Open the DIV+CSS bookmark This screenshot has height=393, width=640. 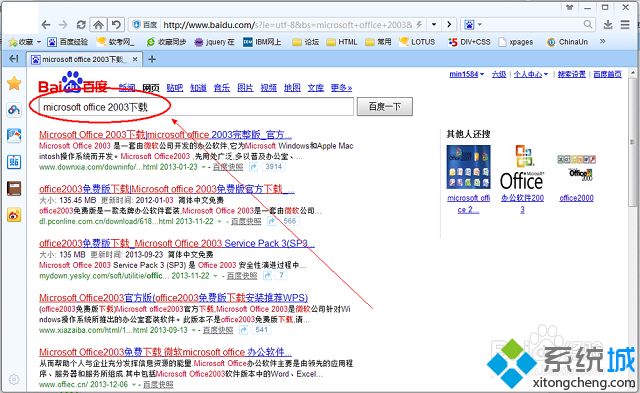click(469, 42)
